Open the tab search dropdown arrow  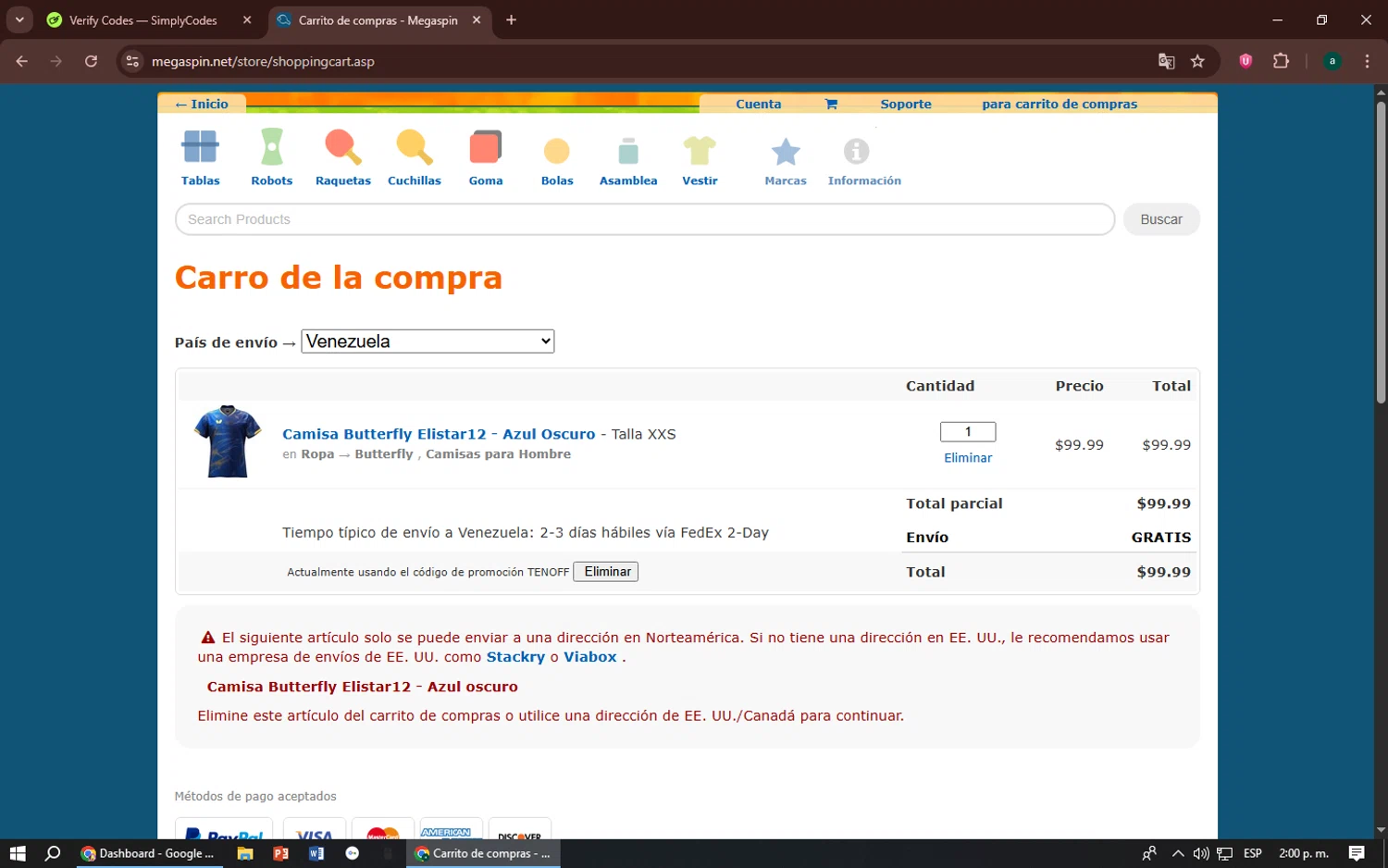(x=19, y=19)
